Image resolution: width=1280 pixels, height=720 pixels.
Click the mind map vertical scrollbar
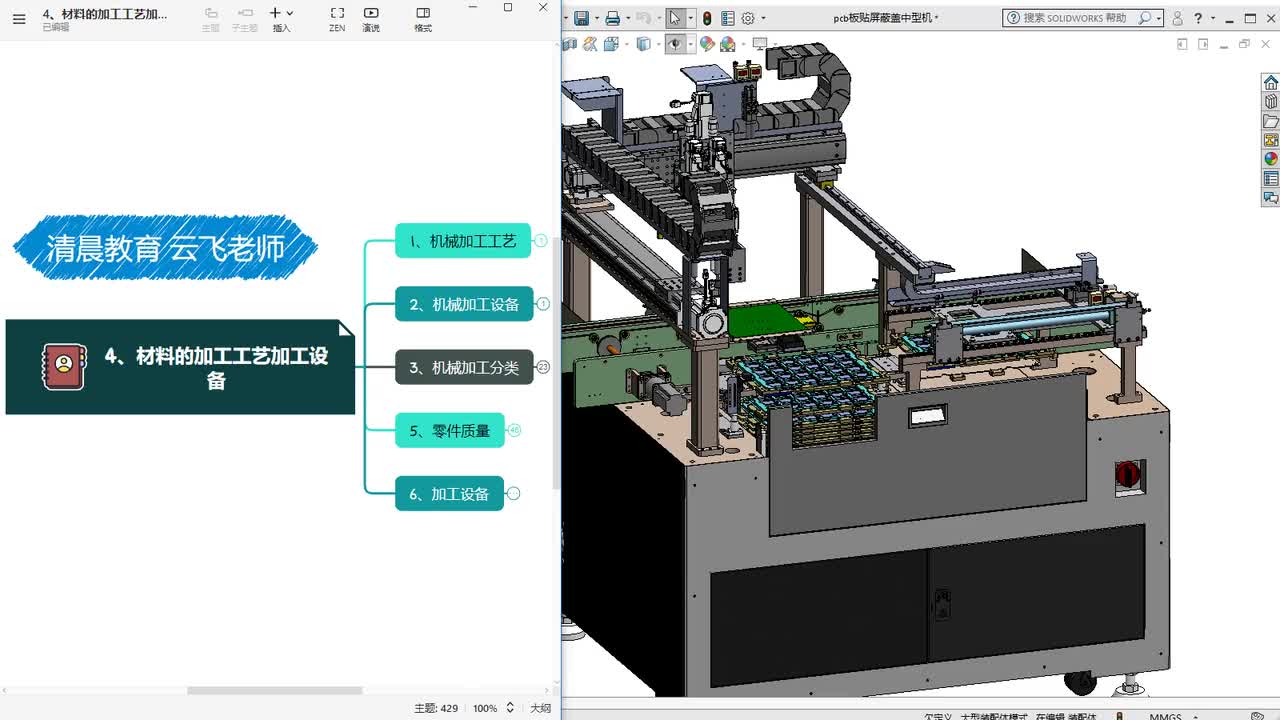[557, 363]
